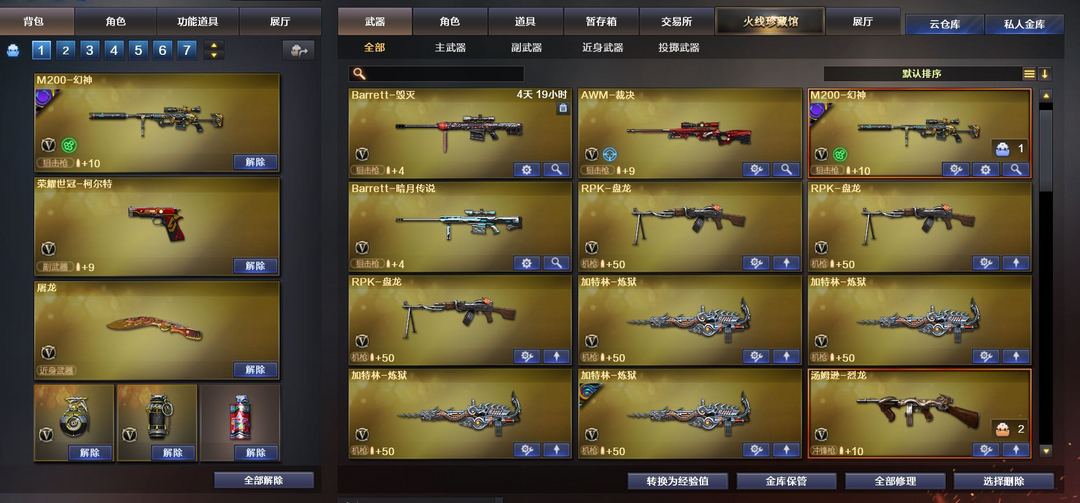This screenshot has width=1080, height=503.
Task: Click the list view icon beside 默认排序
Action: pyautogui.click(x=1029, y=74)
